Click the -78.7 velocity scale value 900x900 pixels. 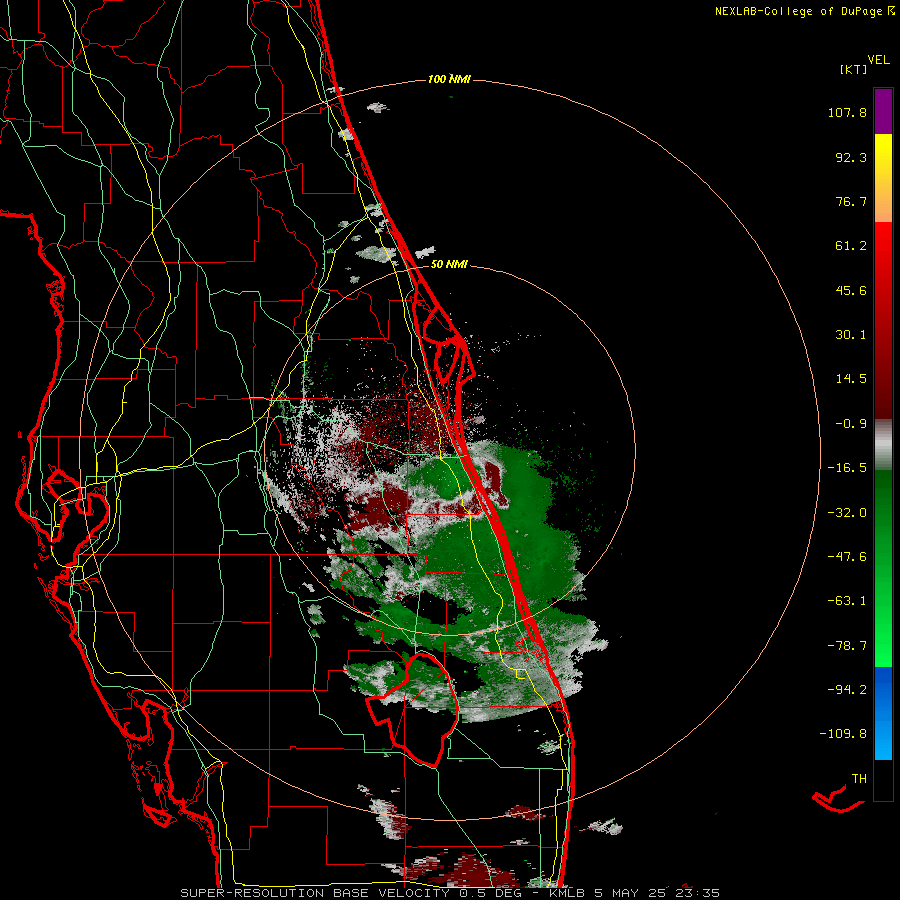click(847, 646)
